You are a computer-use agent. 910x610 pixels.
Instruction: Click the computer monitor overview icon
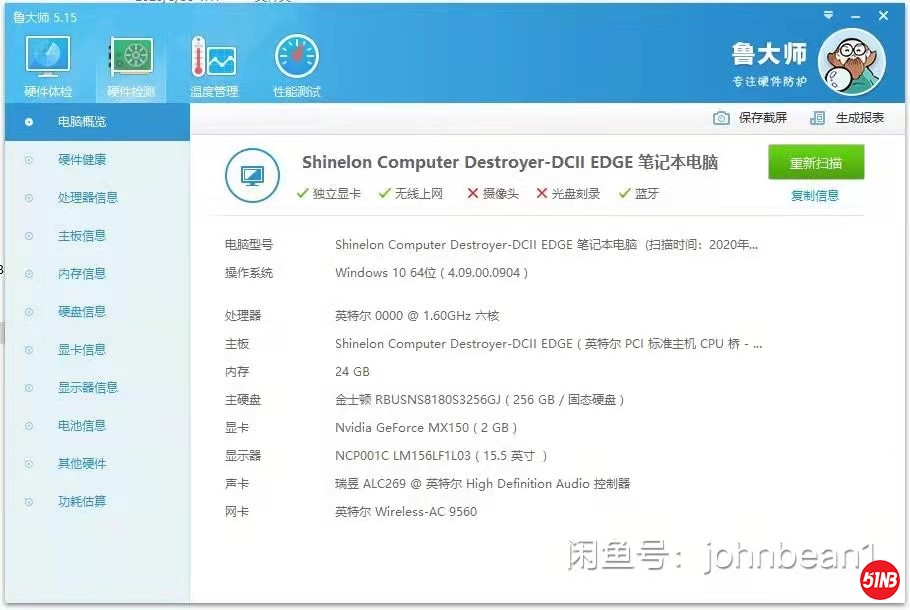[252, 176]
